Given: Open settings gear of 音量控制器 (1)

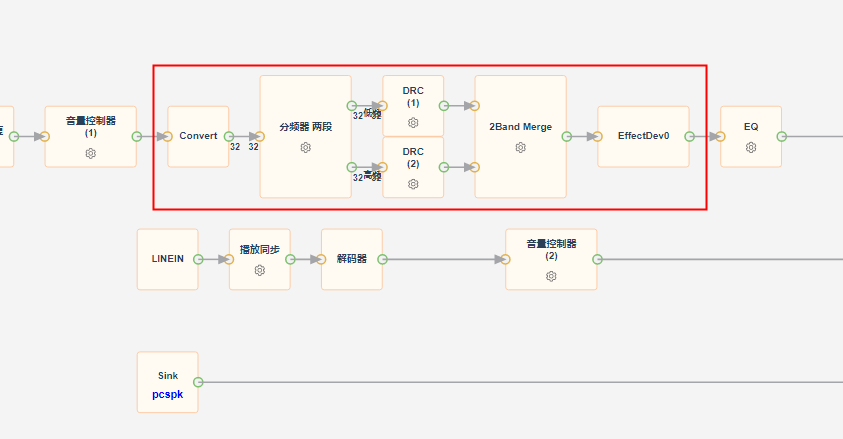Looking at the screenshot, I should (x=91, y=154).
